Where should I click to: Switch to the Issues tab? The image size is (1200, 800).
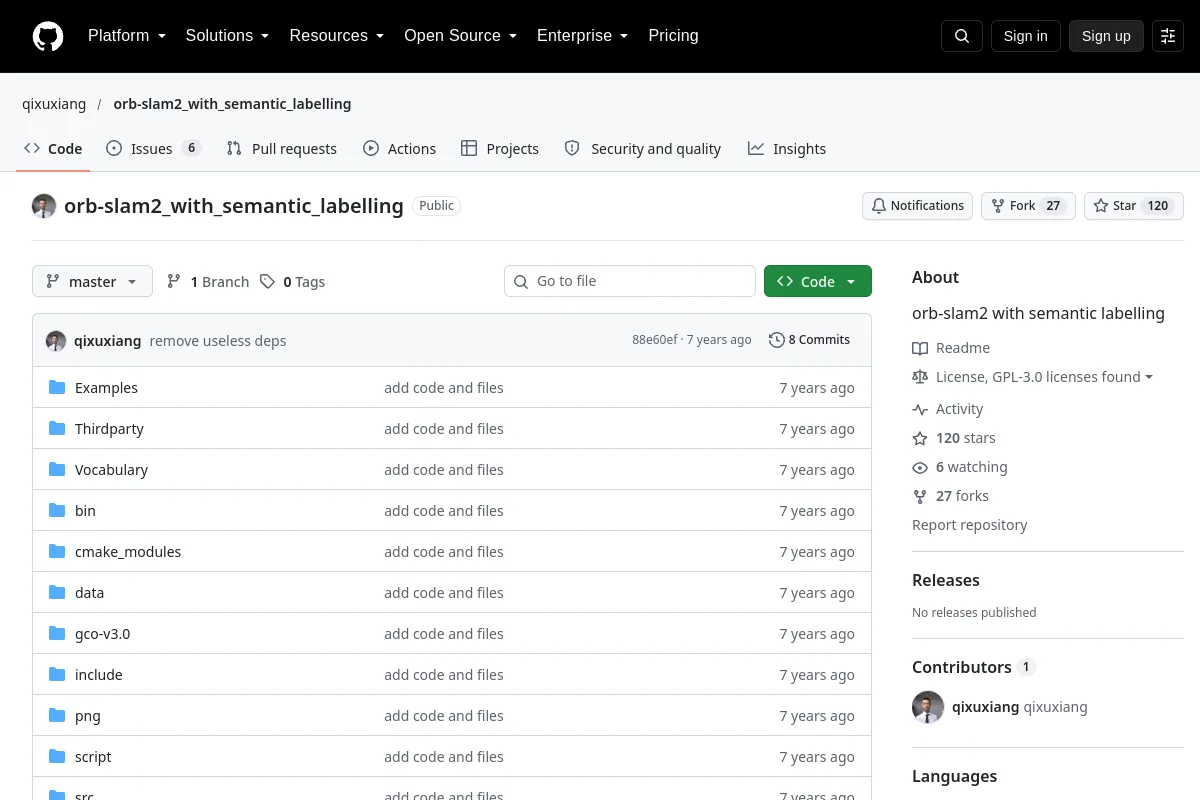tap(153, 149)
